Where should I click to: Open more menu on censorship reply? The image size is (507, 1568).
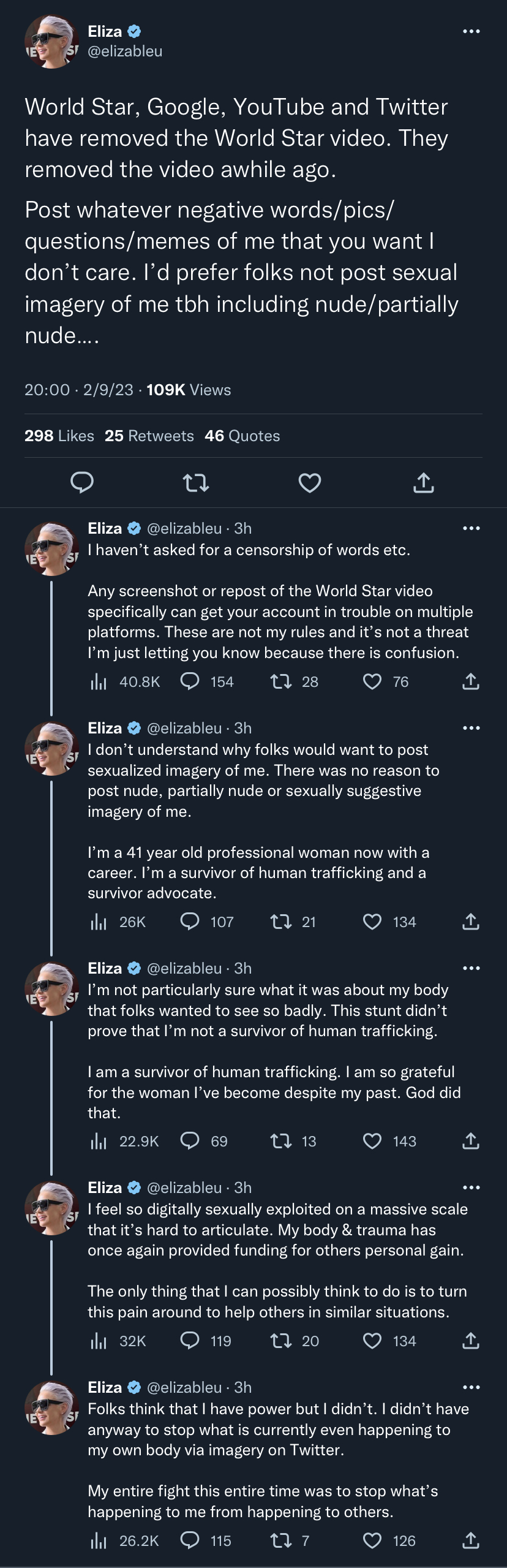pyautogui.click(x=471, y=528)
